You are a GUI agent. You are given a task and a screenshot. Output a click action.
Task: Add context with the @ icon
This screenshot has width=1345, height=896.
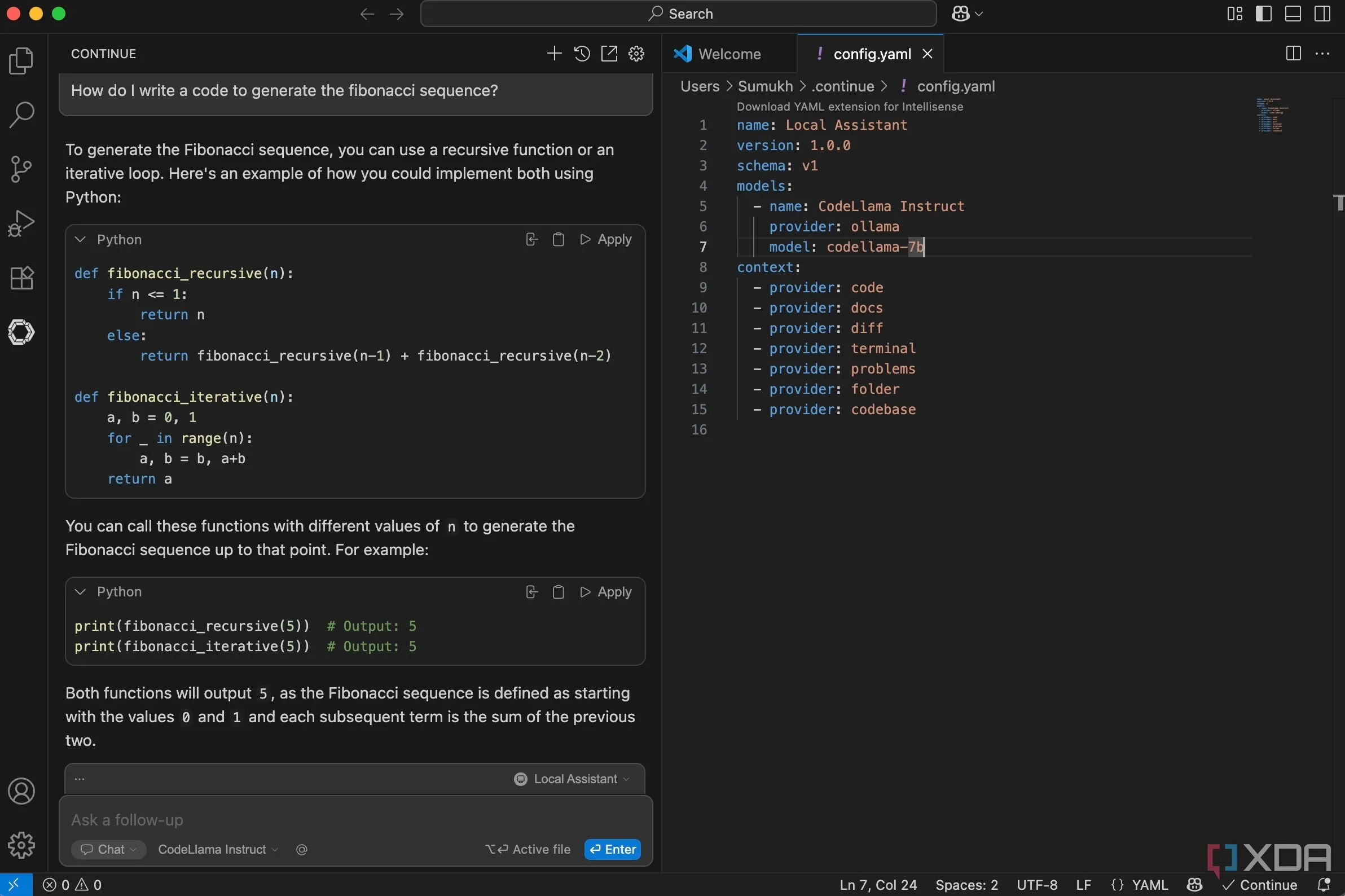pyautogui.click(x=302, y=850)
